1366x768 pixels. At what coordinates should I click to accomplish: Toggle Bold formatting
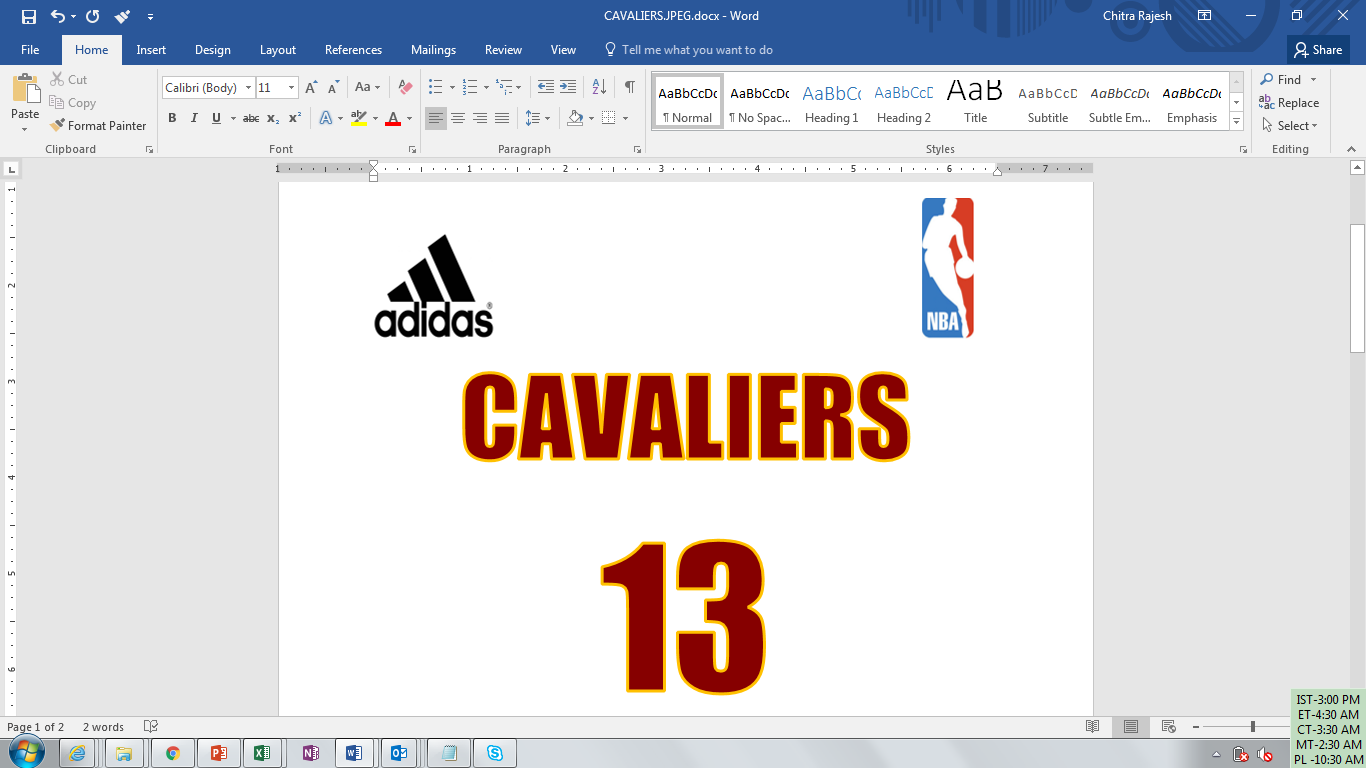pos(172,118)
